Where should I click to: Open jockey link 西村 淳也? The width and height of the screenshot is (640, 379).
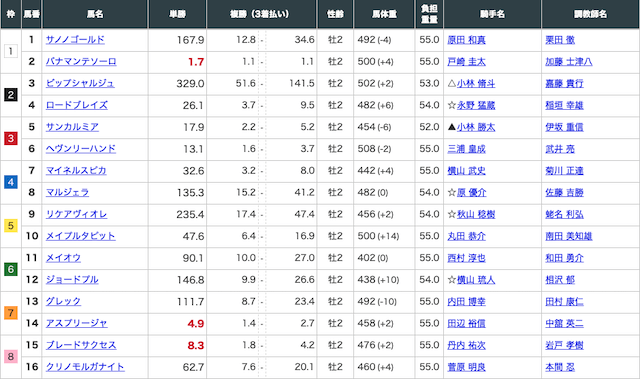[466, 258]
